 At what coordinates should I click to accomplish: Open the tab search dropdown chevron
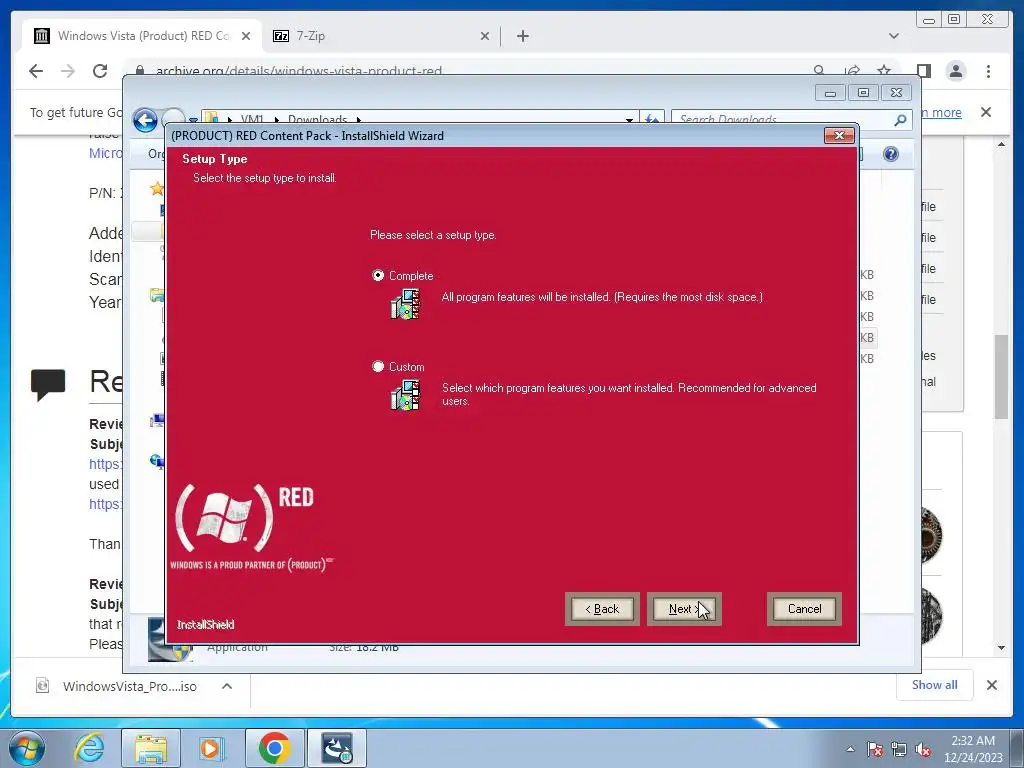(x=894, y=36)
